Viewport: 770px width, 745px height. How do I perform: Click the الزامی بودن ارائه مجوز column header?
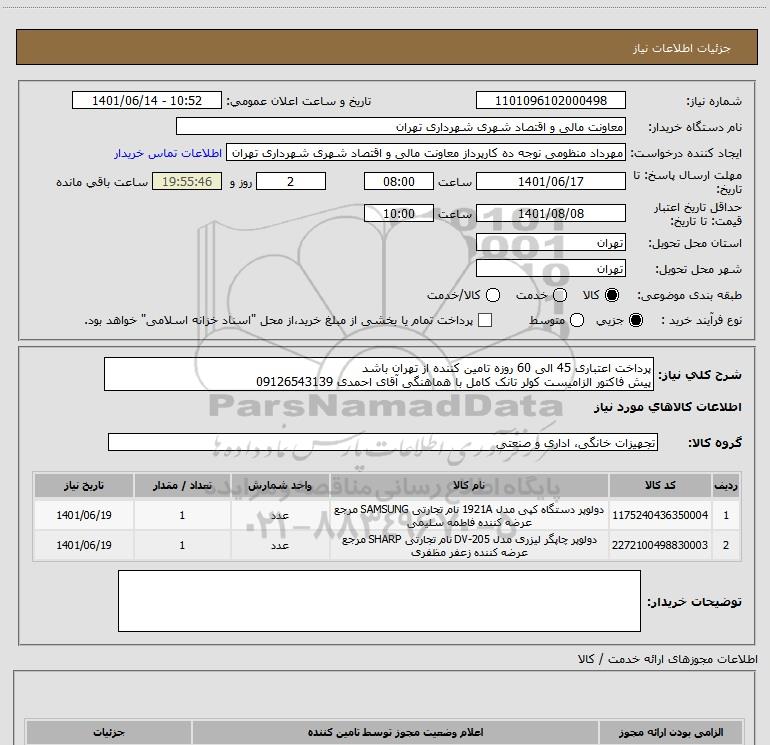coord(671,732)
